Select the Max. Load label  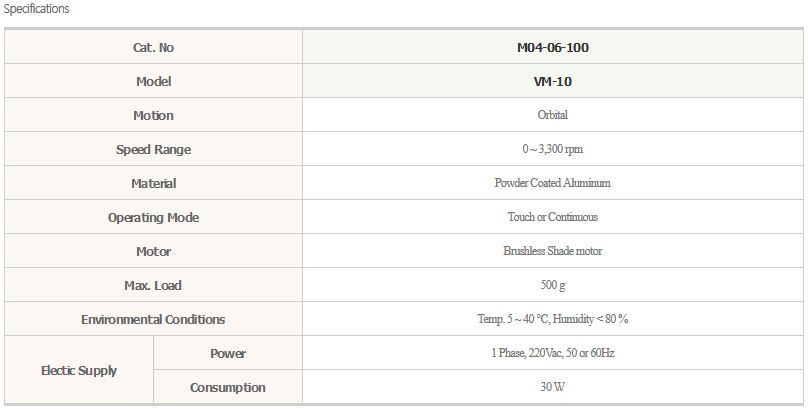click(x=153, y=286)
